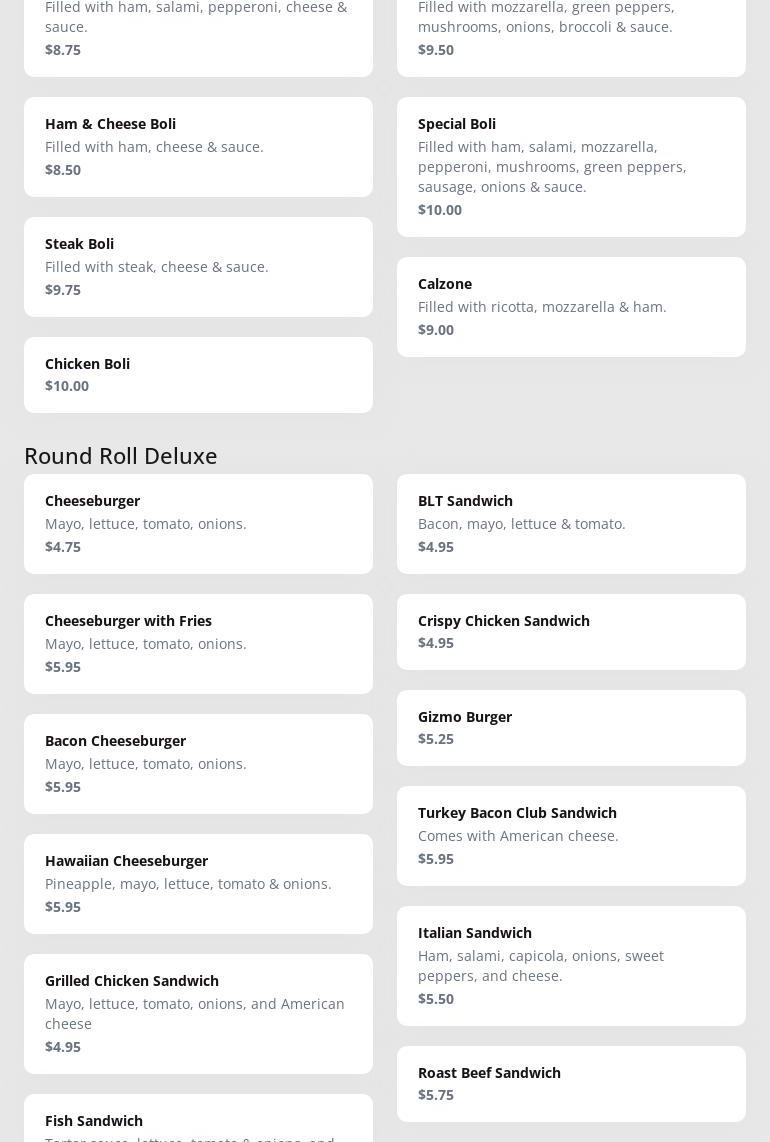Open the Special Boli menu card
The image size is (770, 1142).
point(571,167)
